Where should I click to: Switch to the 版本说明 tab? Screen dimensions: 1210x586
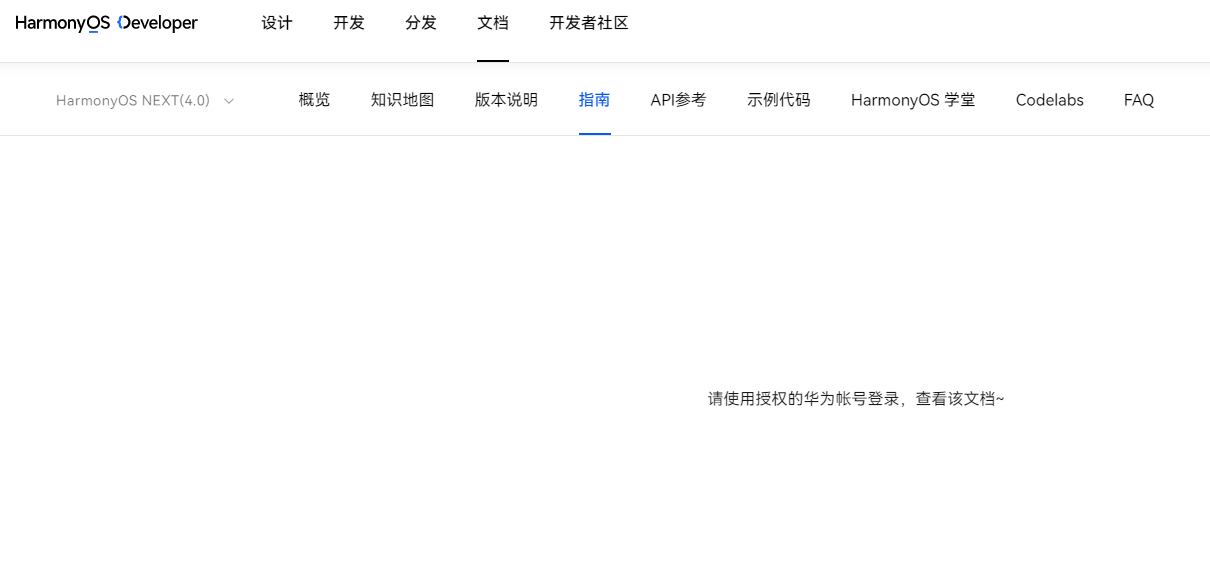click(506, 100)
